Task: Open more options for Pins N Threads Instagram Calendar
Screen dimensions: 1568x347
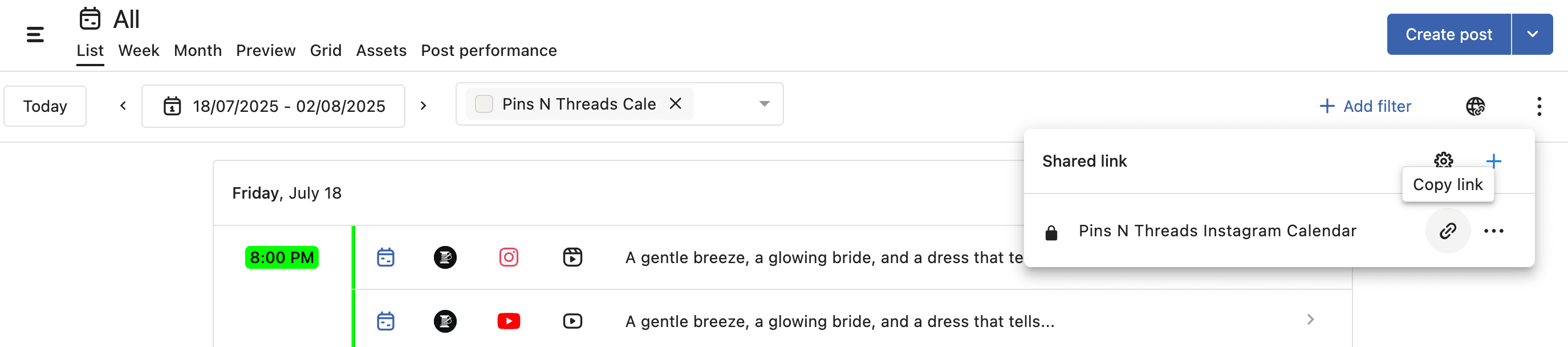Action: 1493,231
